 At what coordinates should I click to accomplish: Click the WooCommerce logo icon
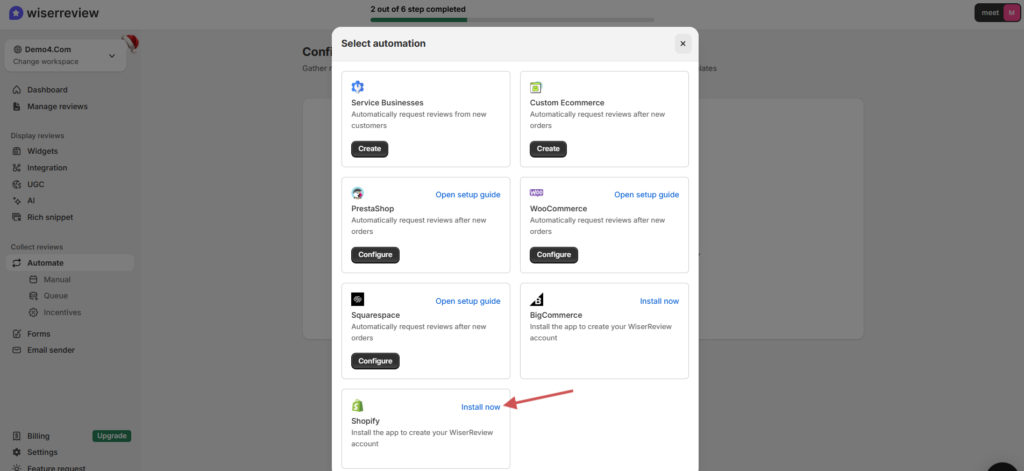click(537, 193)
